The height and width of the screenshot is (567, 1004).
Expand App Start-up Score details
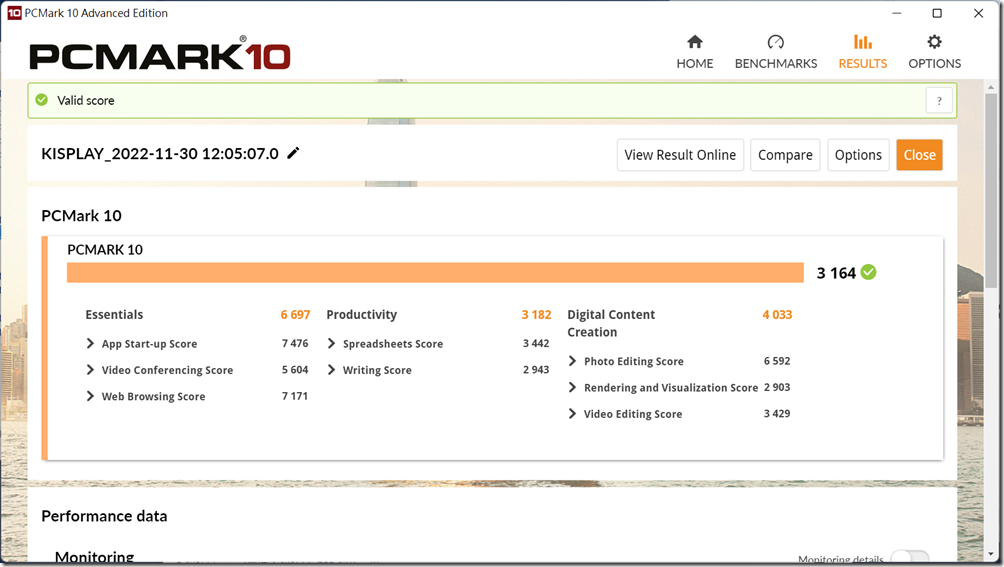coord(90,344)
